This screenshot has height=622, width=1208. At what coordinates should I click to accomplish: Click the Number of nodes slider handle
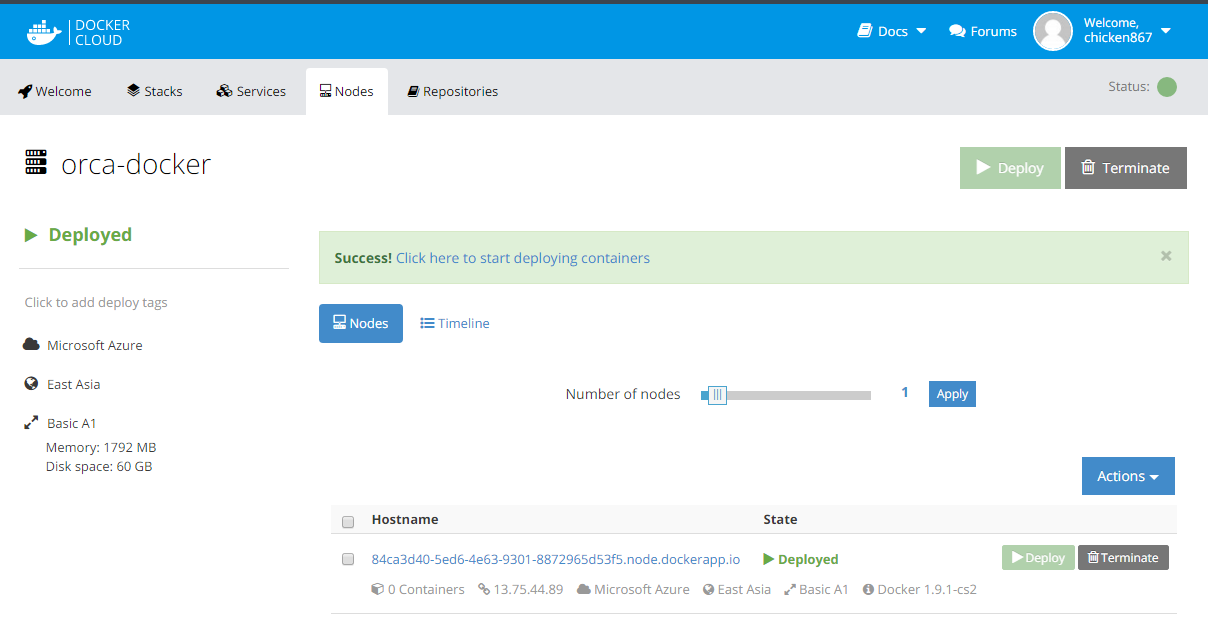[717, 395]
